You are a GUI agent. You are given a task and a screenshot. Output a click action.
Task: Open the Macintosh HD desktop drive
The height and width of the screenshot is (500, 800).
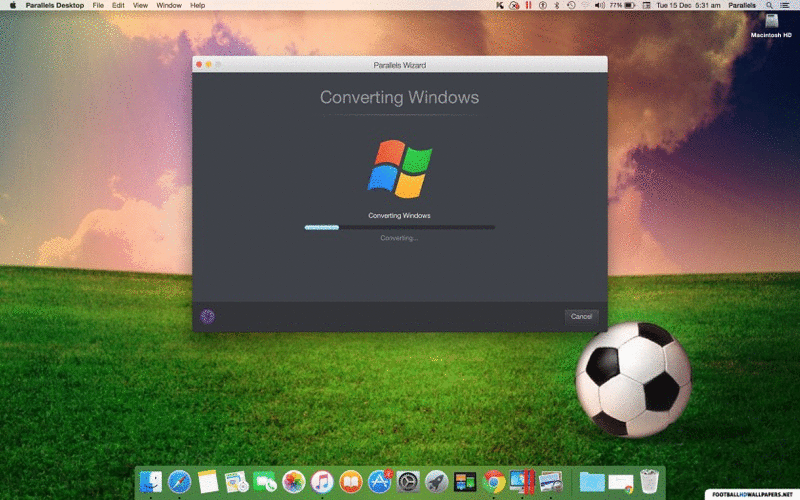771,26
